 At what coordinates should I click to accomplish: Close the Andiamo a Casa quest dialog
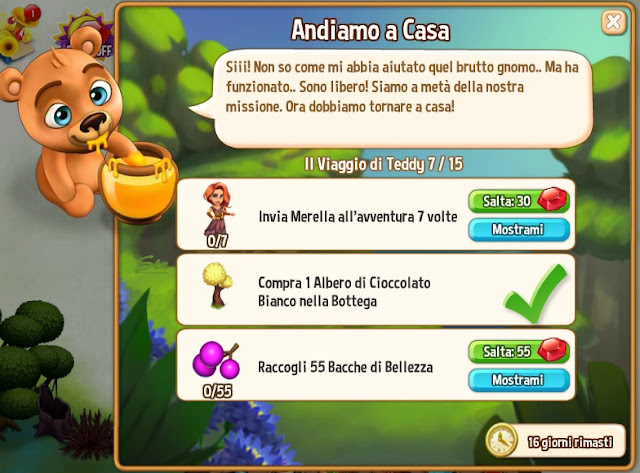click(613, 22)
